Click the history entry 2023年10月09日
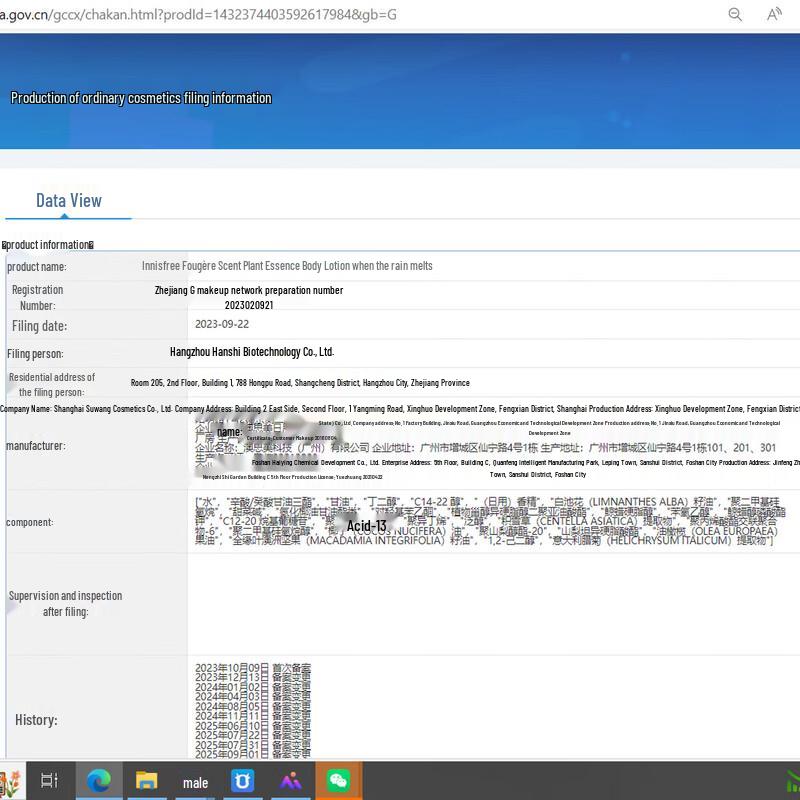 (253, 667)
